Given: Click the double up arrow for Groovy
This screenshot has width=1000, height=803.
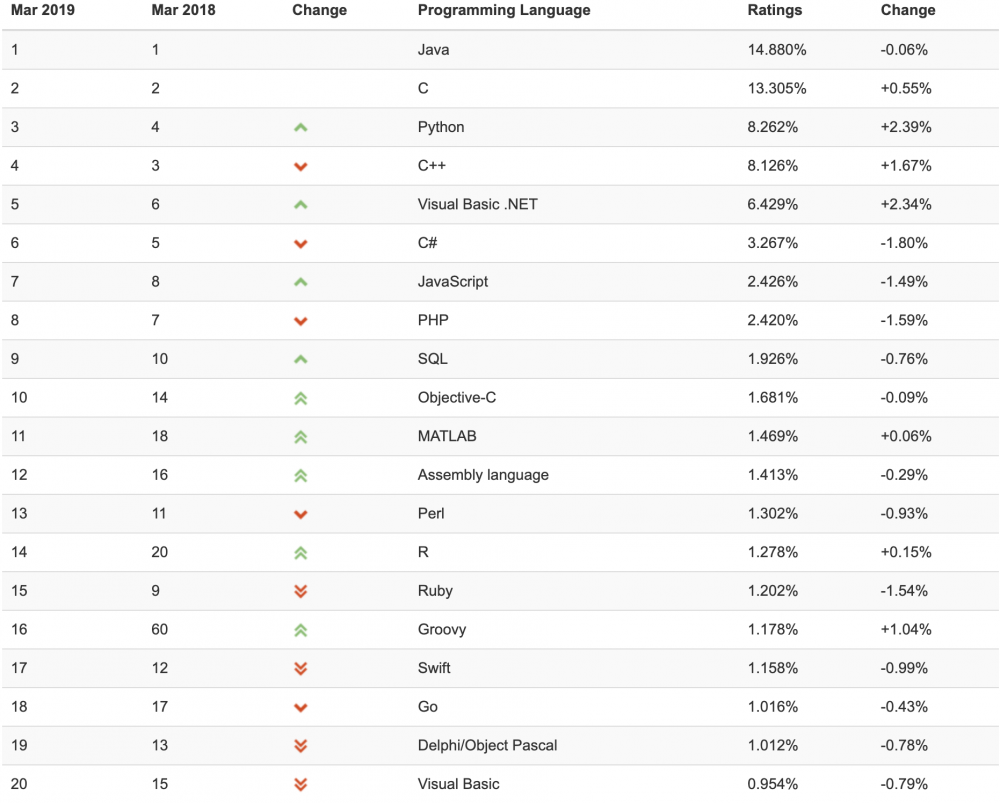Looking at the screenshot, I should 300,630.
